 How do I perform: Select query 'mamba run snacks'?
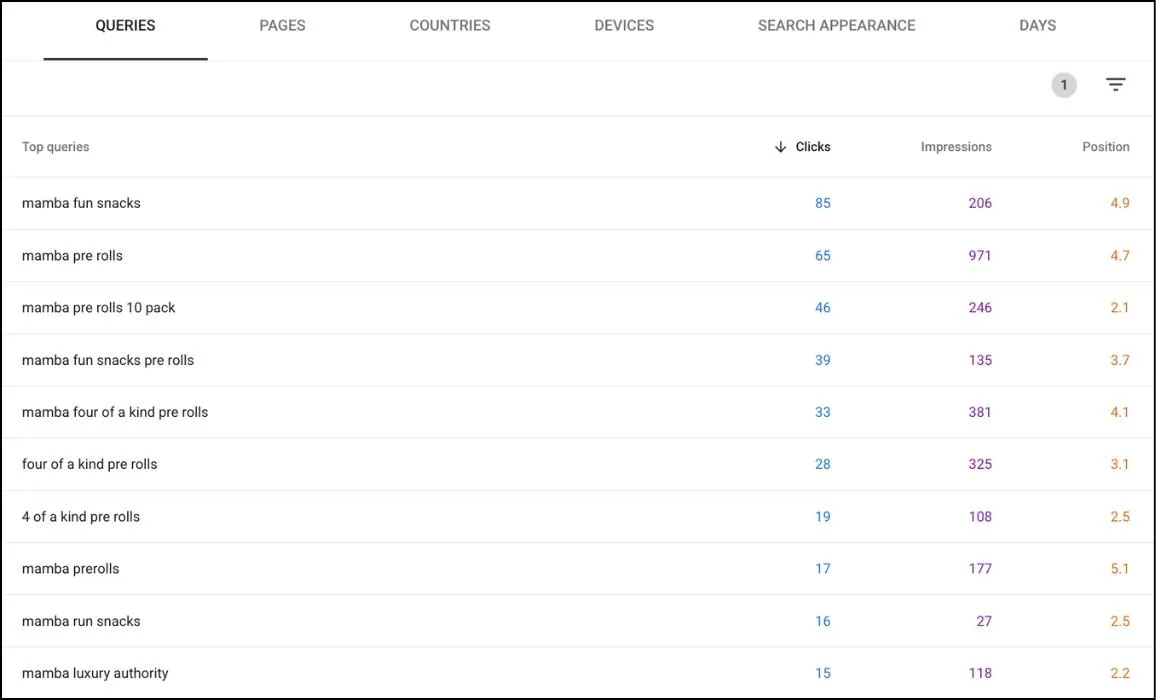click(x=81, y=621)
